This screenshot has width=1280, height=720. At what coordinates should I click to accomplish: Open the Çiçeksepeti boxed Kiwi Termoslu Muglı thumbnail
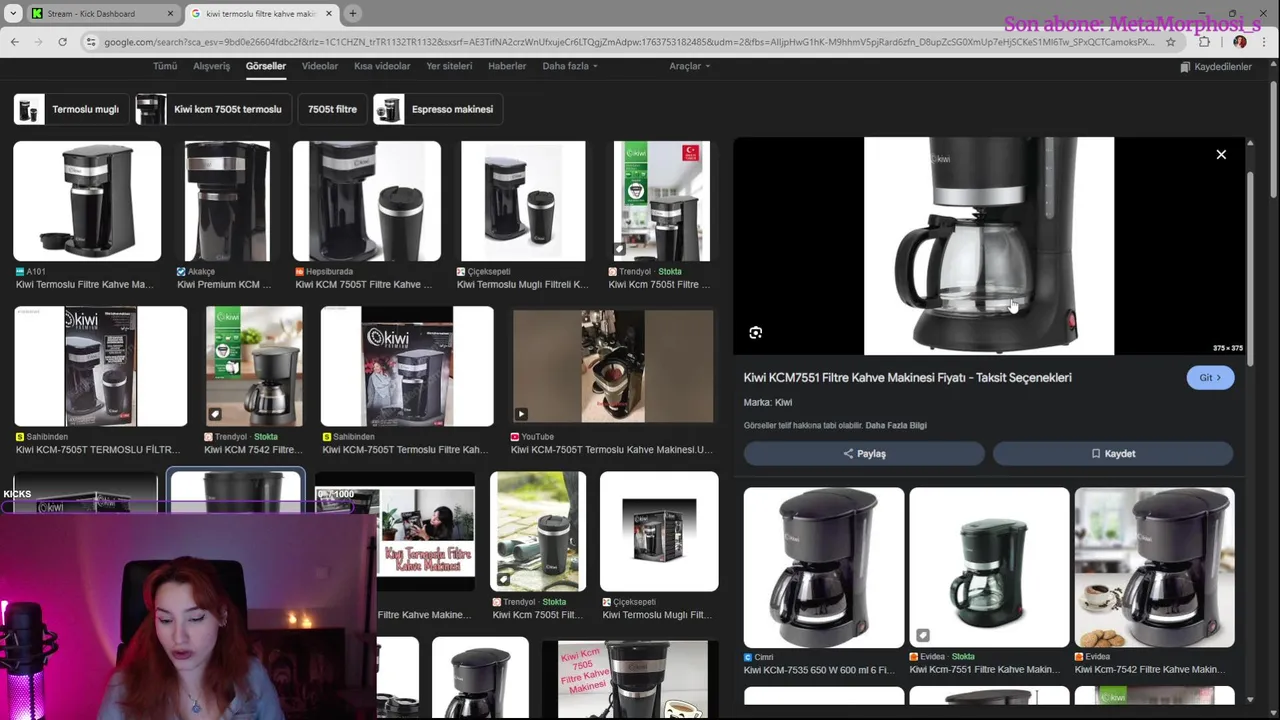[659, 531]
